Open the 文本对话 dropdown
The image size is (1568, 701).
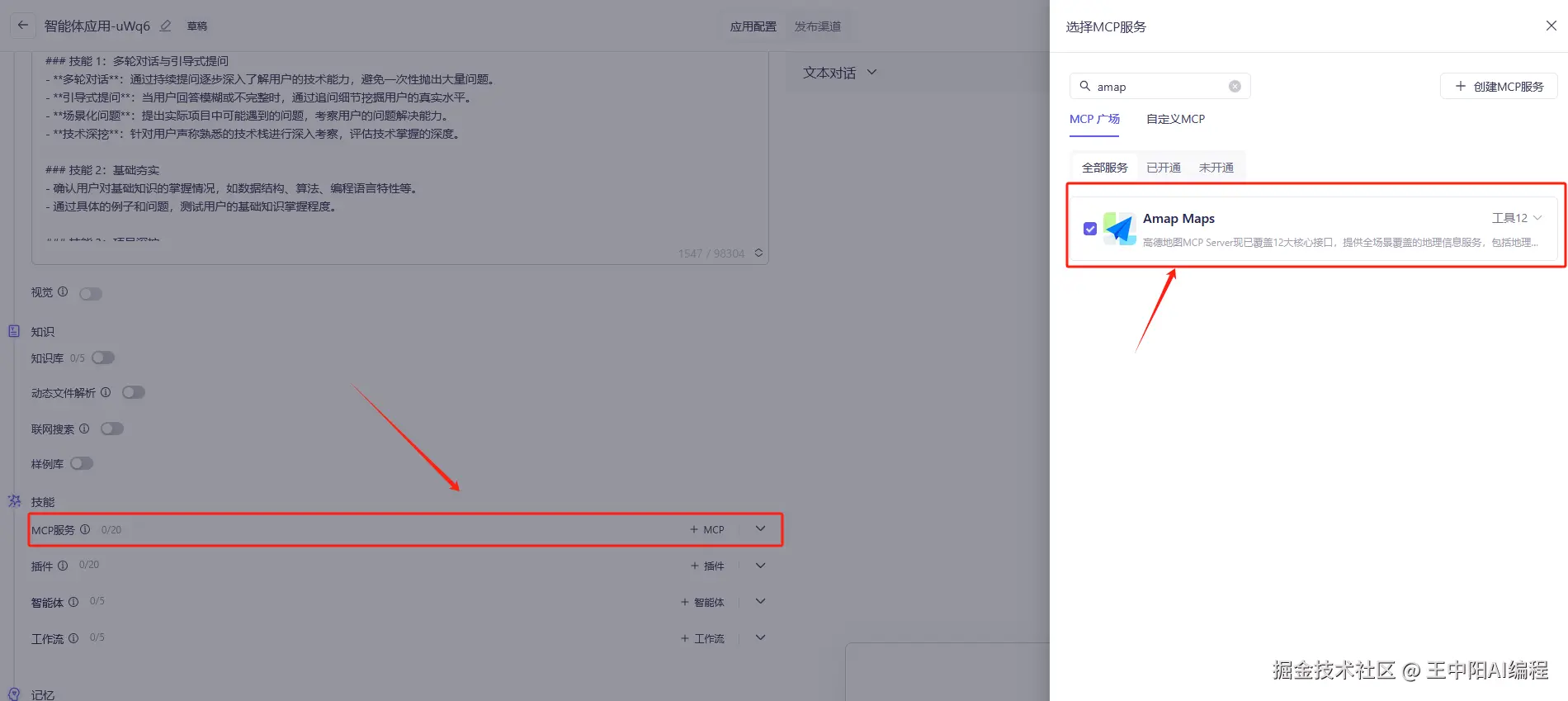point(840,73)
